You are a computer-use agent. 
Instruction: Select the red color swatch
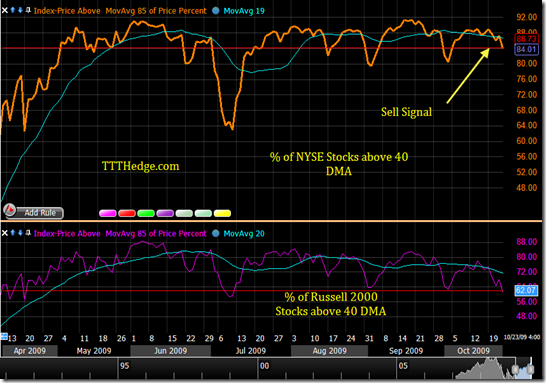(x=127, y=213)
